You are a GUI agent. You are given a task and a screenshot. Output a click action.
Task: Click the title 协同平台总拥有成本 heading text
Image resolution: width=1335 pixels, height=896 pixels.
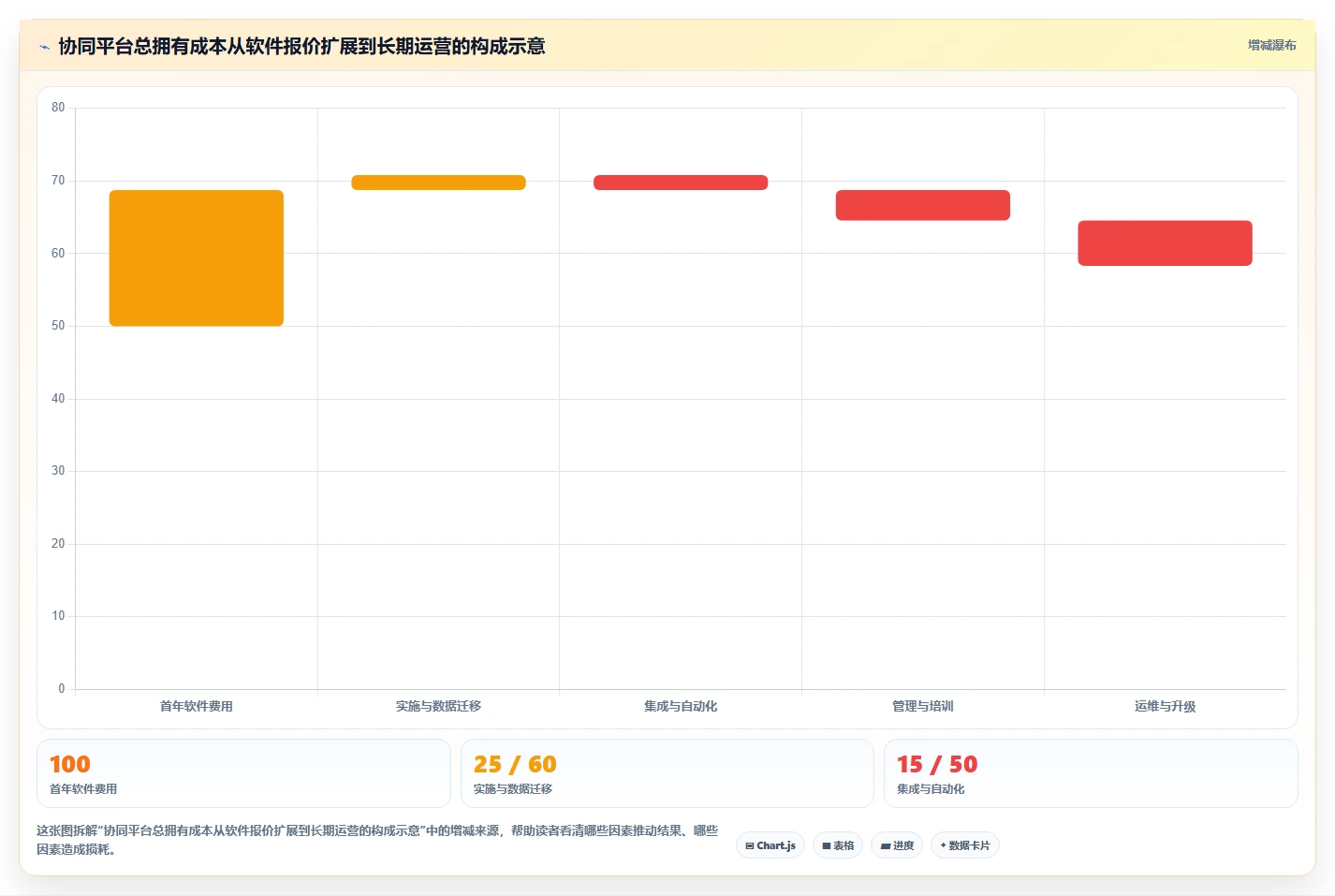coord(301,46)
